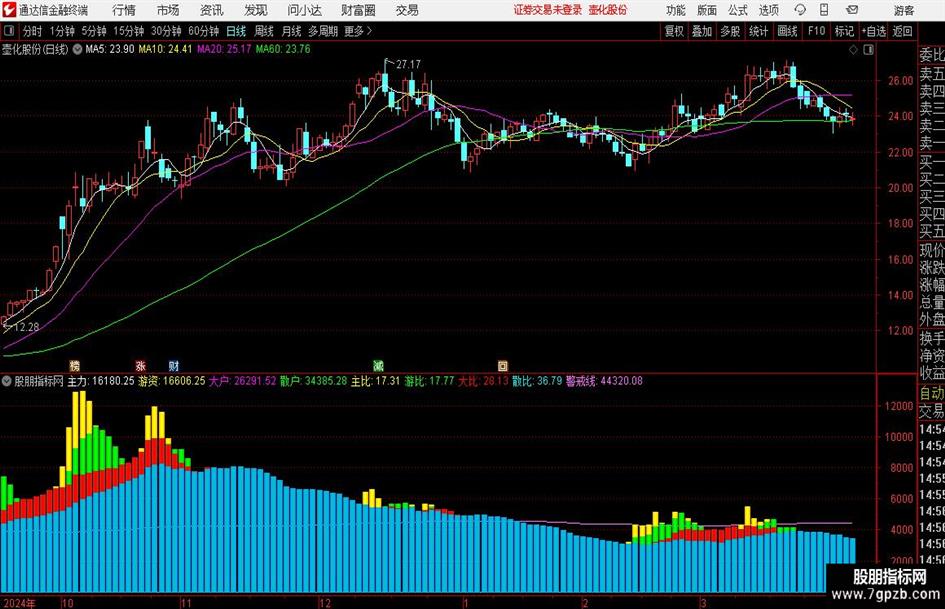Image resolution: width=945 pixels, height=609 pixels.
Task: Switch to 分时 chart tab
Action: [33, 31]
